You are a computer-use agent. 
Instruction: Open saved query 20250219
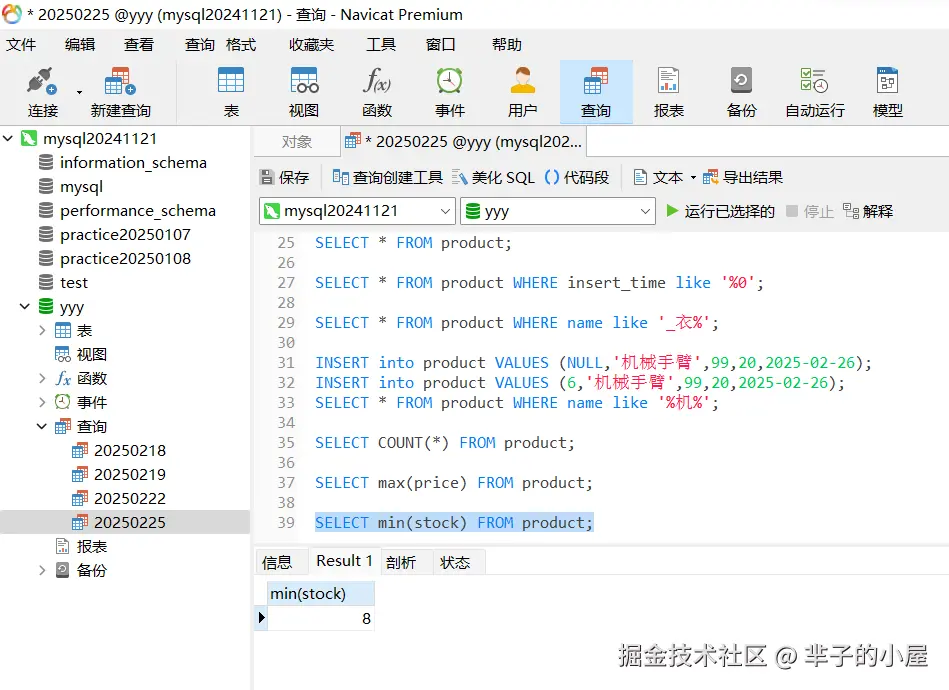(119, 475)
